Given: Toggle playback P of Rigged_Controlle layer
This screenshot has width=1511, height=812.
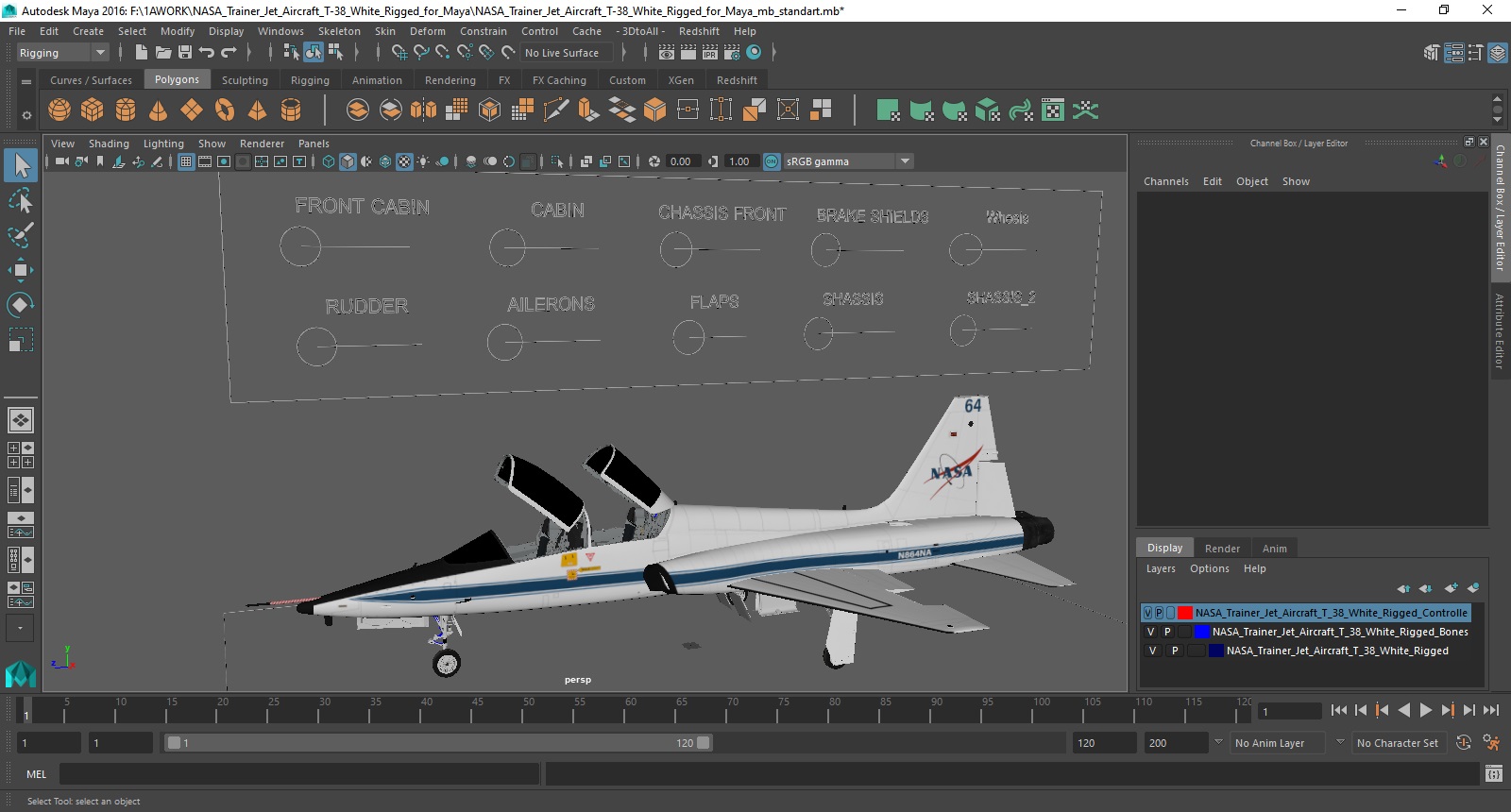Looking at the screenshot, I should click(x=1159, y=613).
